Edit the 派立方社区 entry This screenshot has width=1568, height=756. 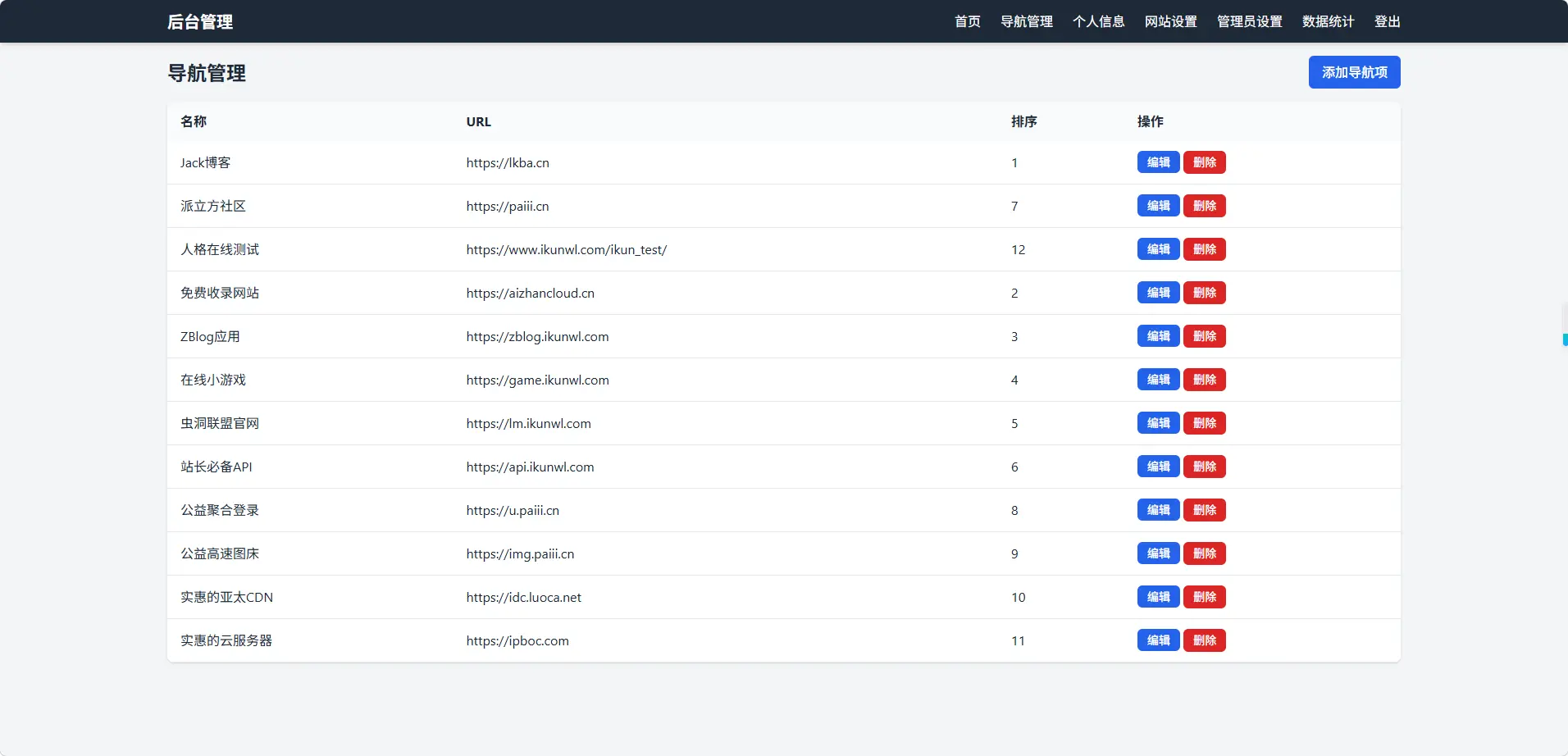1158,206
